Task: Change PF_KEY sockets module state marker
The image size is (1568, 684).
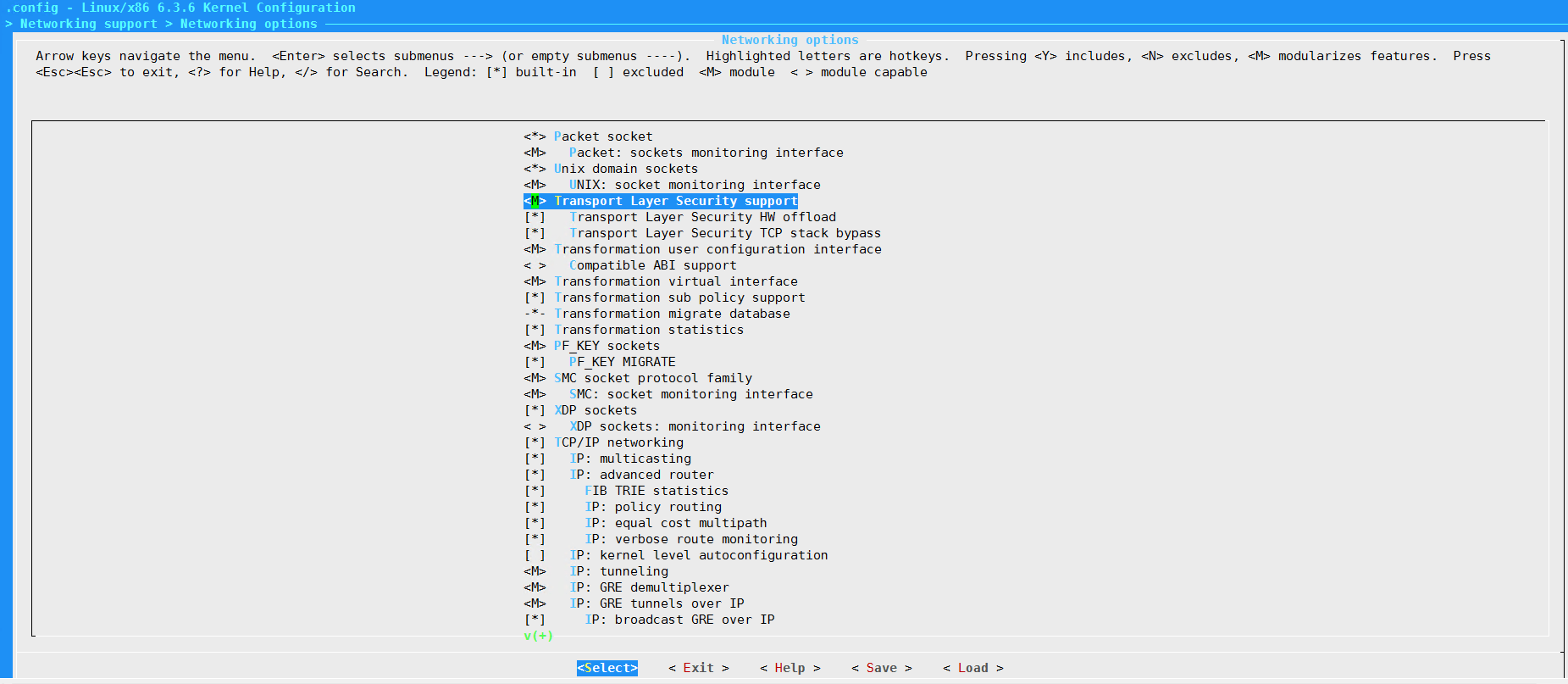Action: 535,346
